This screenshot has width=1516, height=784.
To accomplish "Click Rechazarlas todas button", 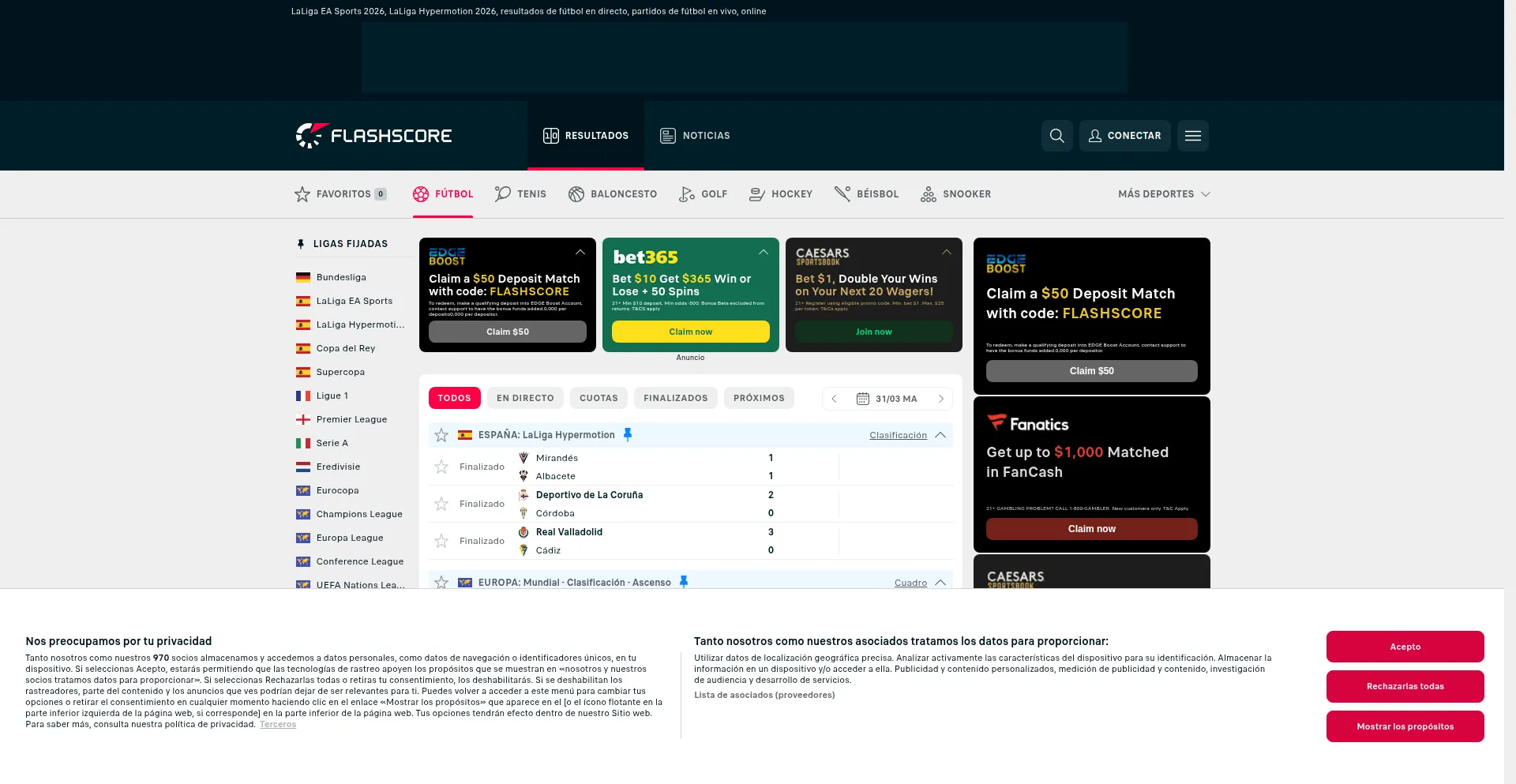I will [1405, 686].
